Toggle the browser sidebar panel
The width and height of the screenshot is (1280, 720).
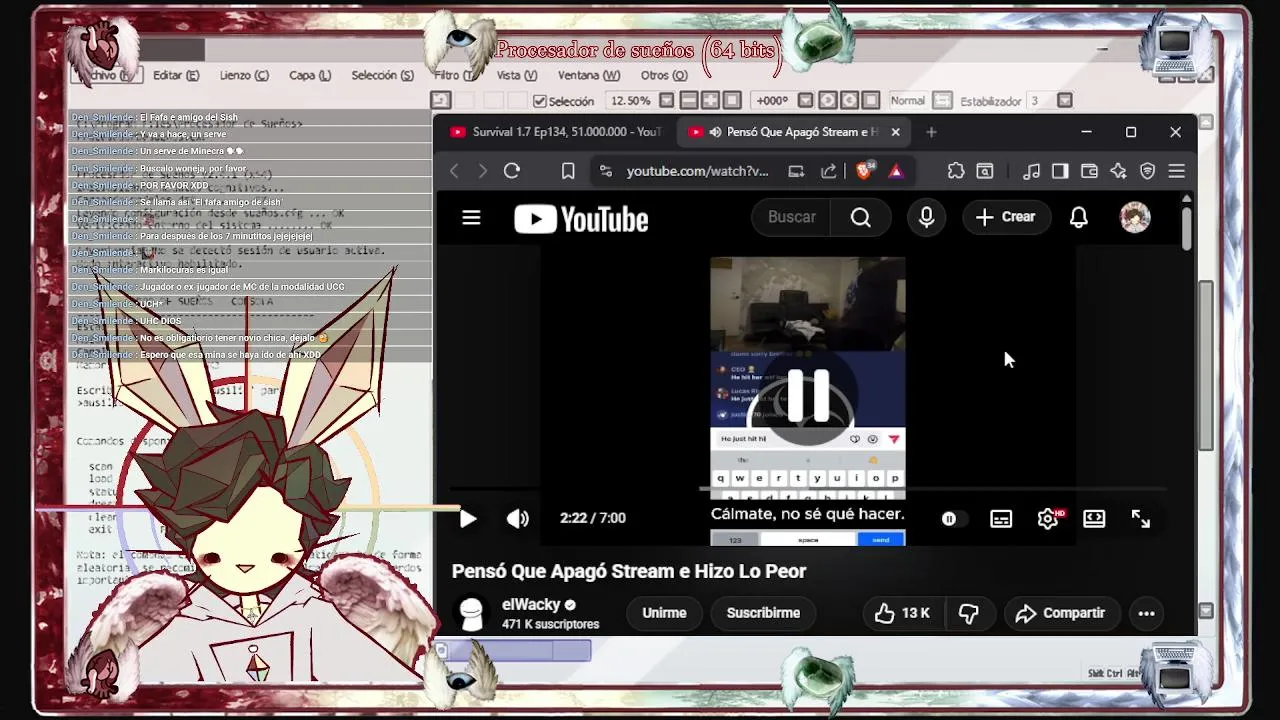coord(1060,171)
